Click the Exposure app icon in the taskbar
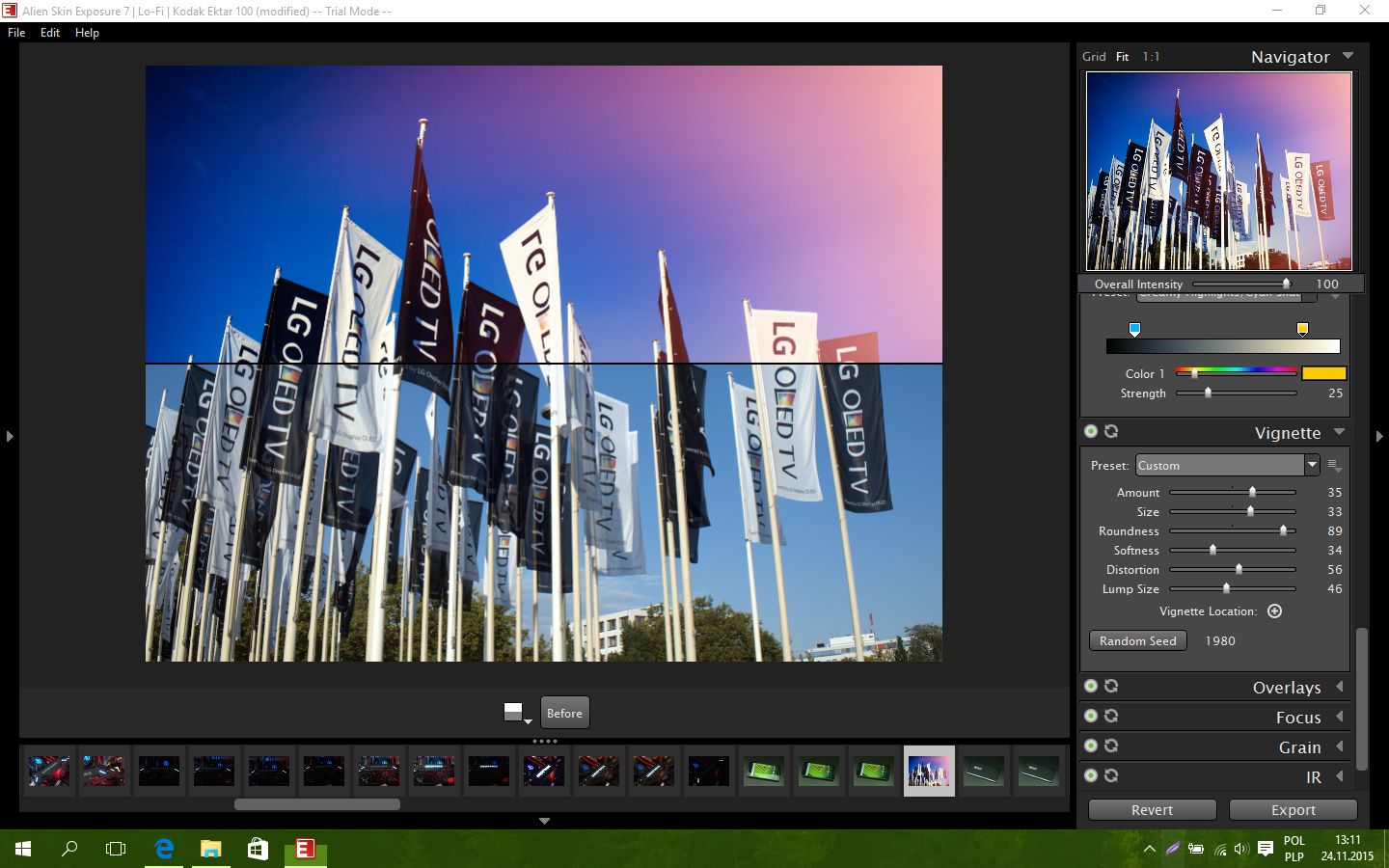 click(305, 849)
